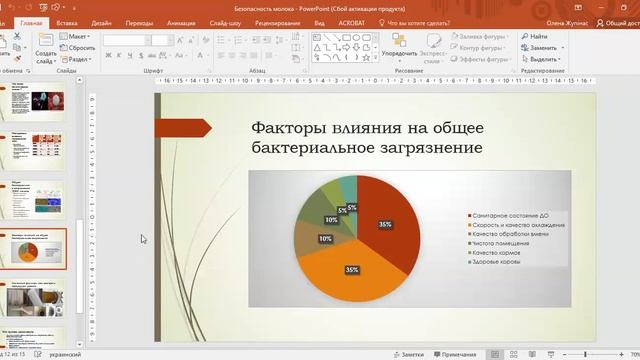Toggle bold Ж formatting
Image resolution: width=640 pixels, height=360 pixels.
(x=109, y=55)
